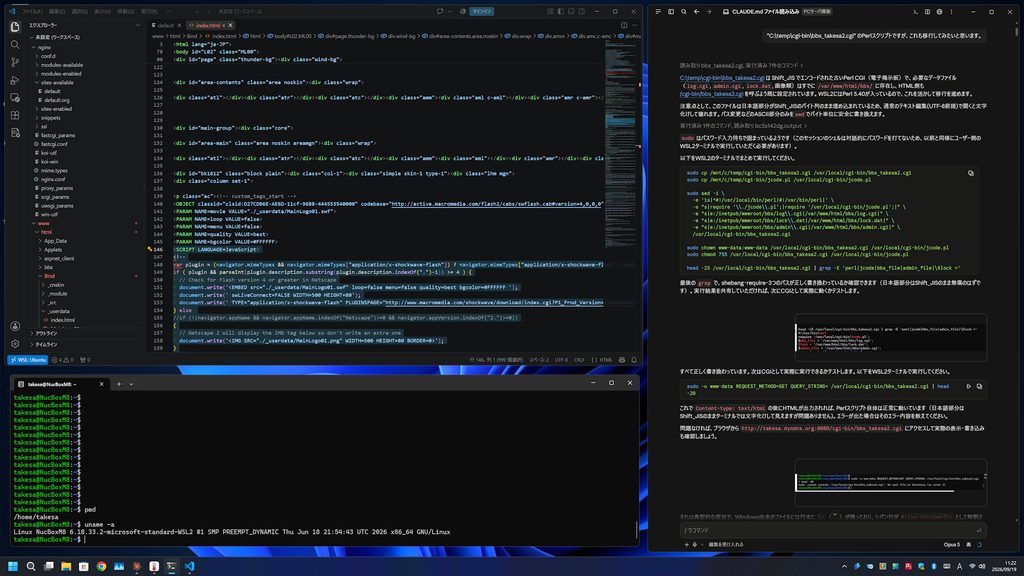
Task: Run the sudo -u www-data command block
Action: [x=968, y=386]
